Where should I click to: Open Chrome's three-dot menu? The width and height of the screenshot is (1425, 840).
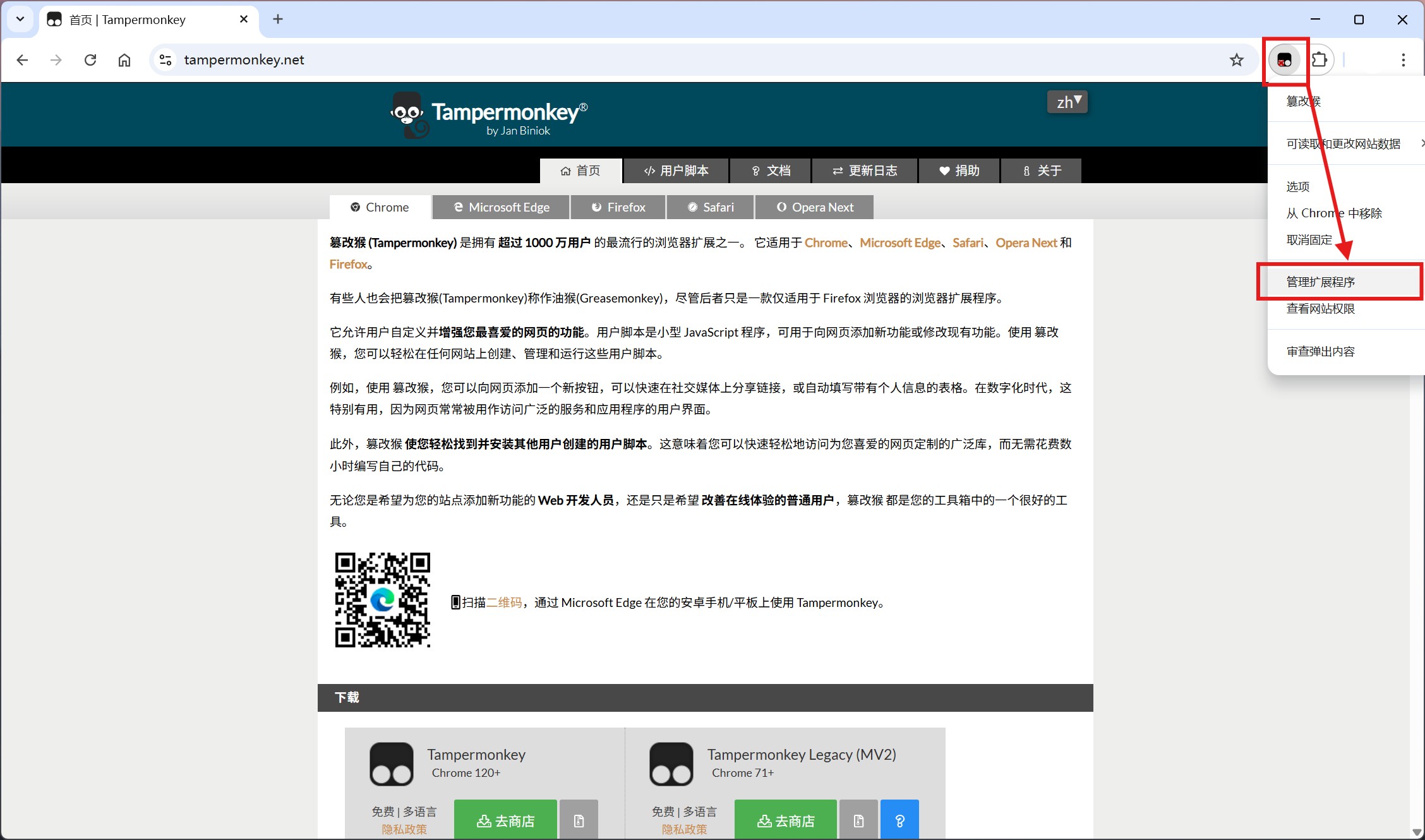click(1403, 60)
